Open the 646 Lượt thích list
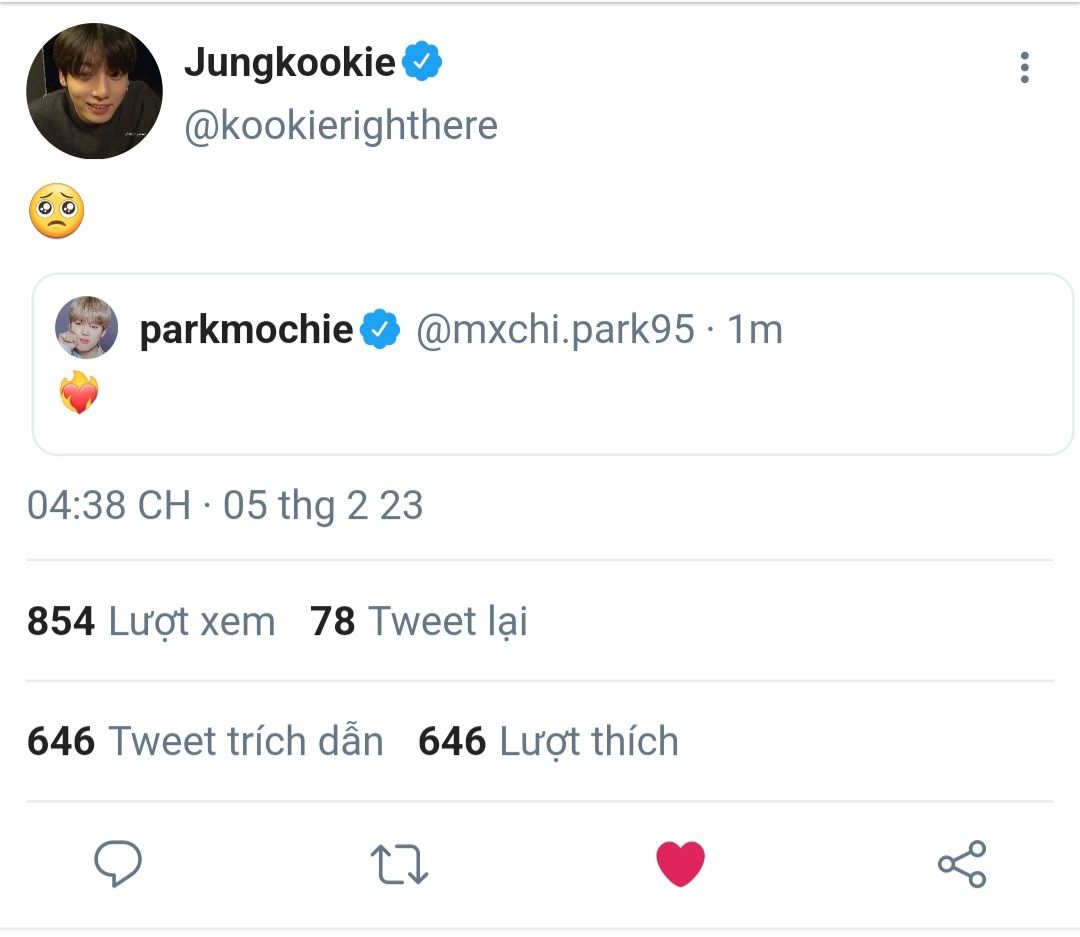 548,741
